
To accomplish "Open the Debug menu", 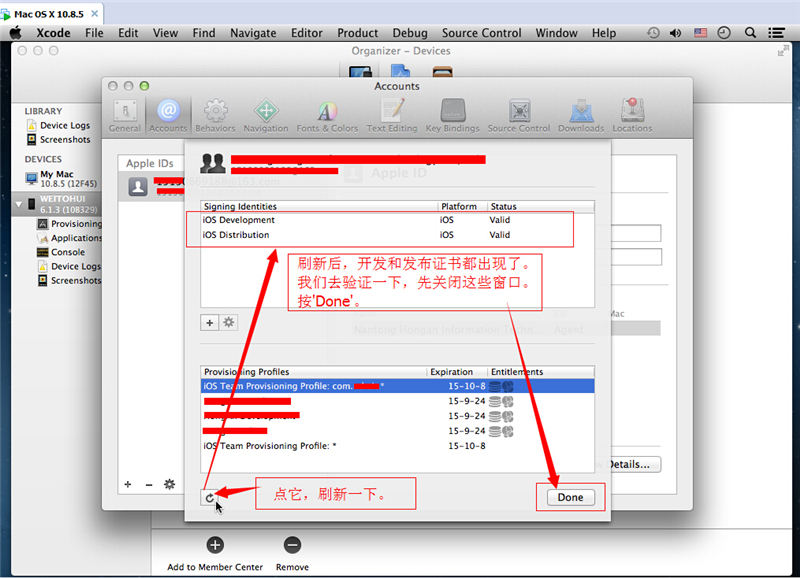I will (410, 33).
